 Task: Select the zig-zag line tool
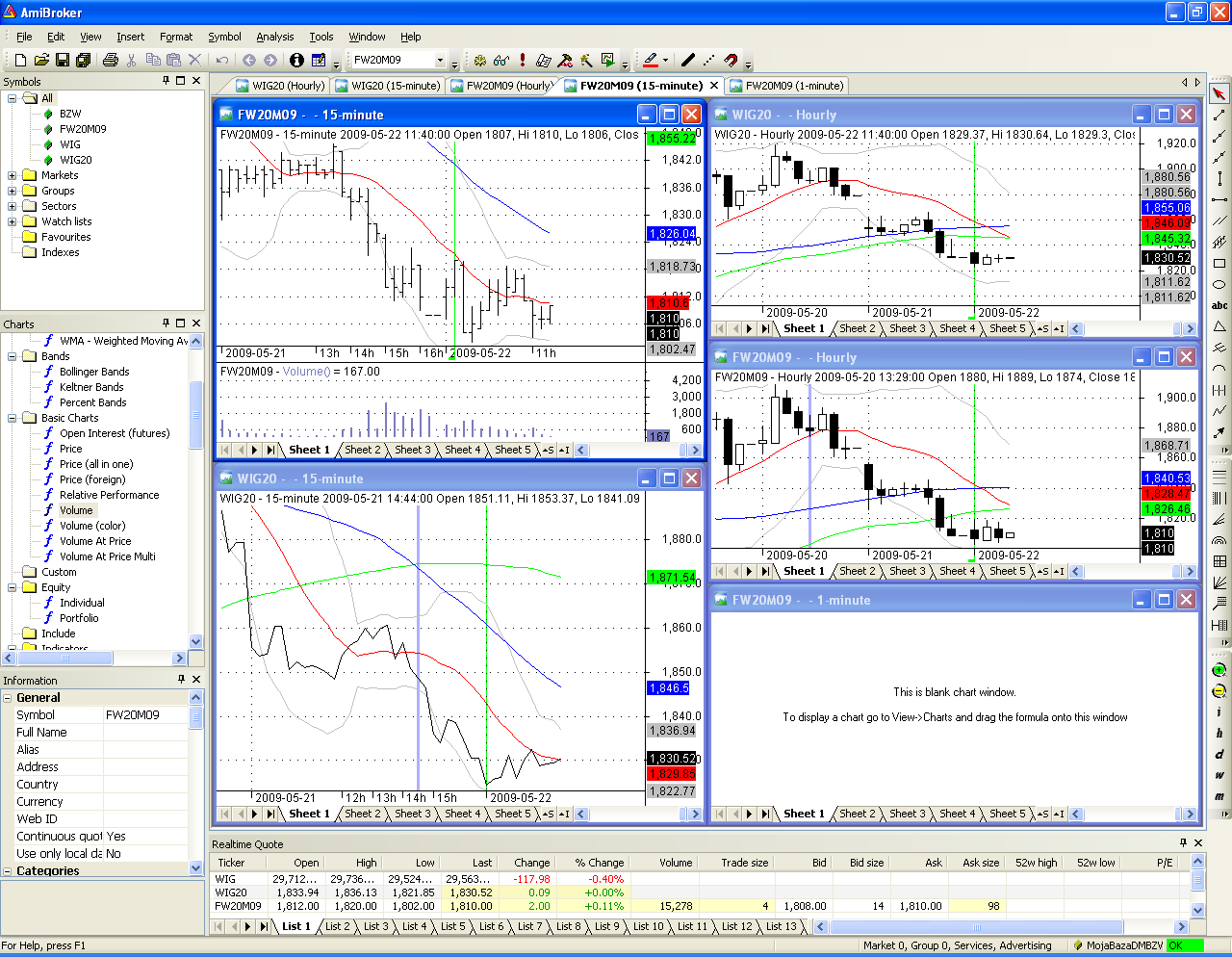(1219, 411)
